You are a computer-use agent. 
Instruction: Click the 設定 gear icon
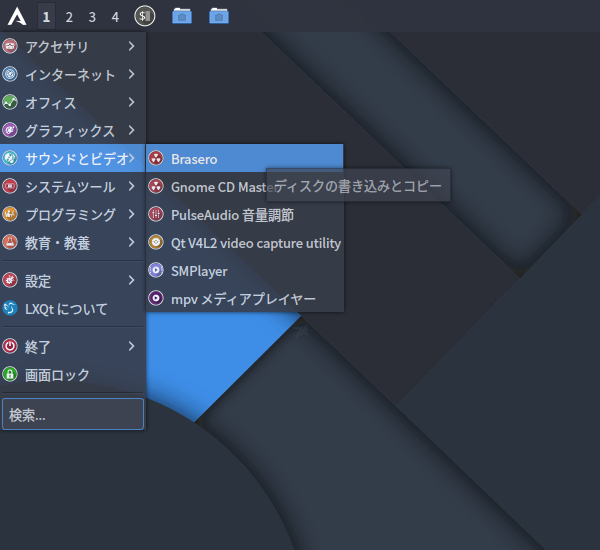pos(10,280)
